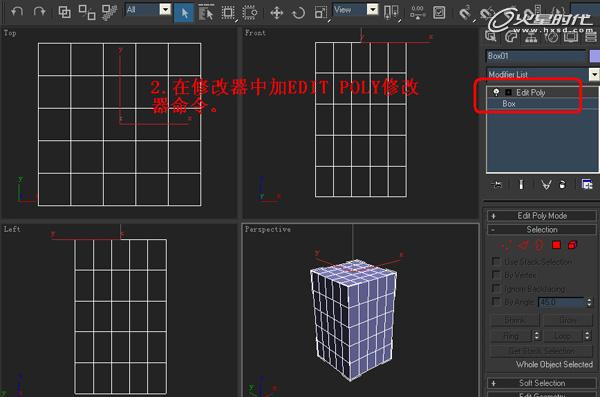Image resolution: width=600 pixels, height=397 pixels.
Task: Select Element sub-object level icon
Action: coord(573,245)
